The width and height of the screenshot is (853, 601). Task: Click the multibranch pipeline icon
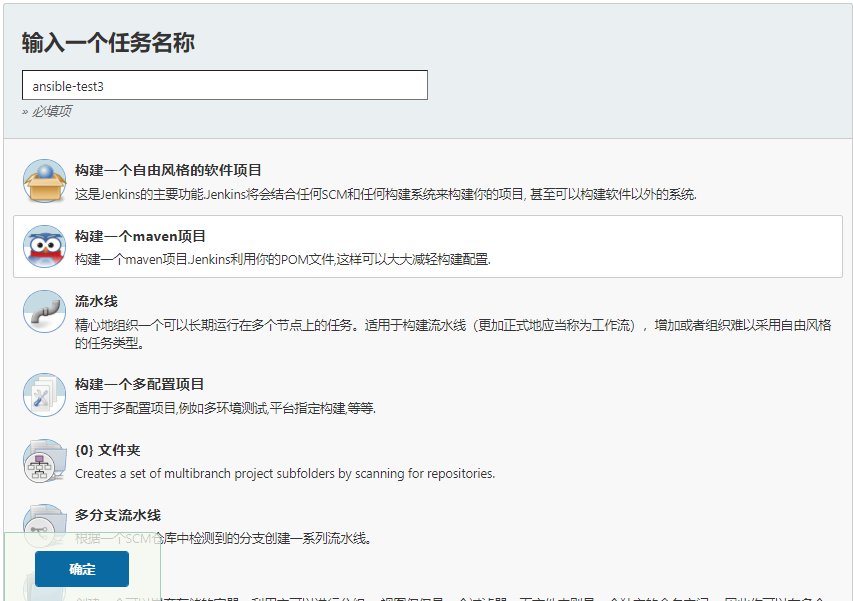point(45,525)
